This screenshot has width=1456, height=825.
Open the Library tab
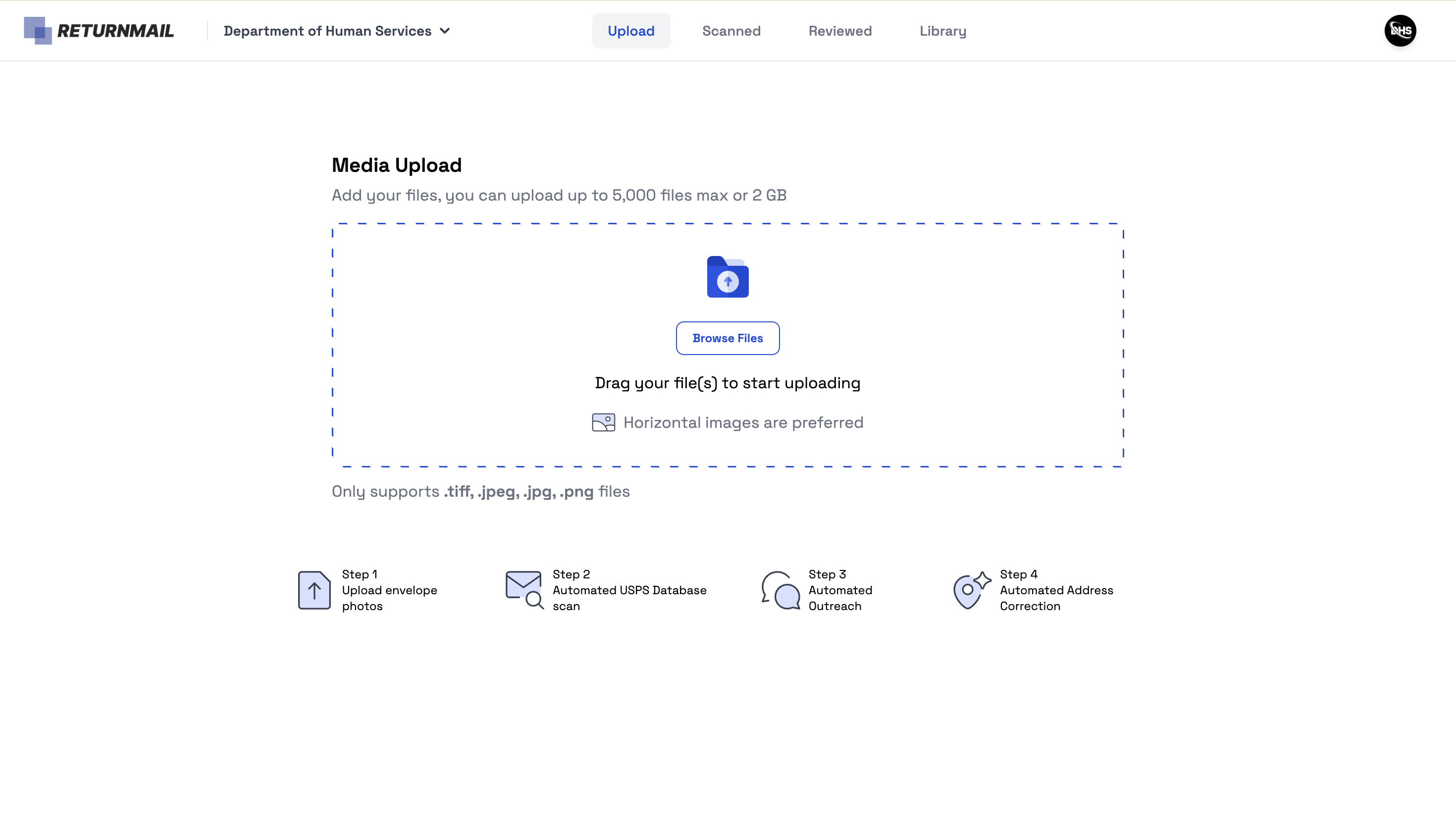pyautogui.click(x=943, y=31)
